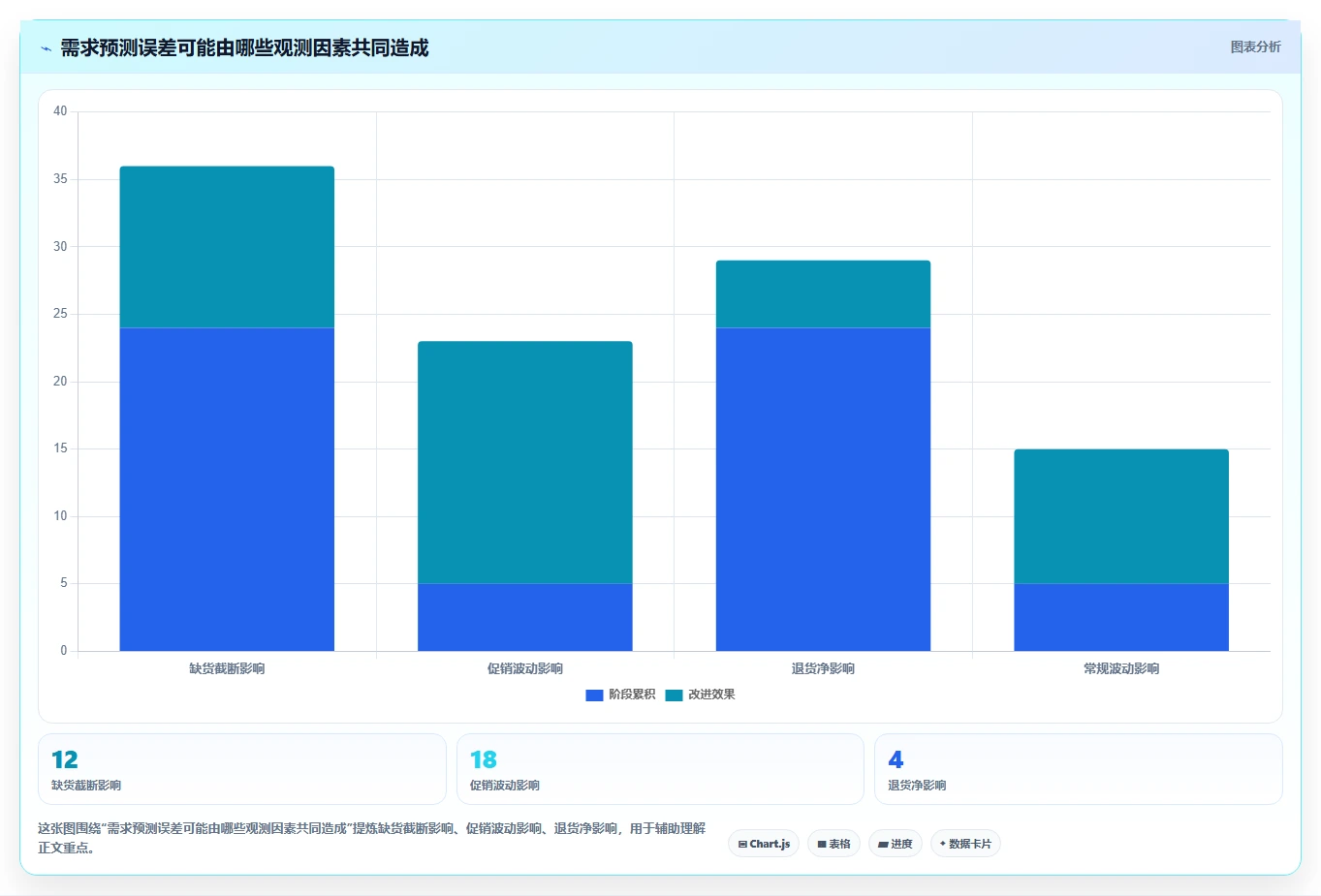This screenshot has width=1321, height=896.
Task: Click the teal 改进效果 bar for 促销波动影响
Action: coord(525,462)
